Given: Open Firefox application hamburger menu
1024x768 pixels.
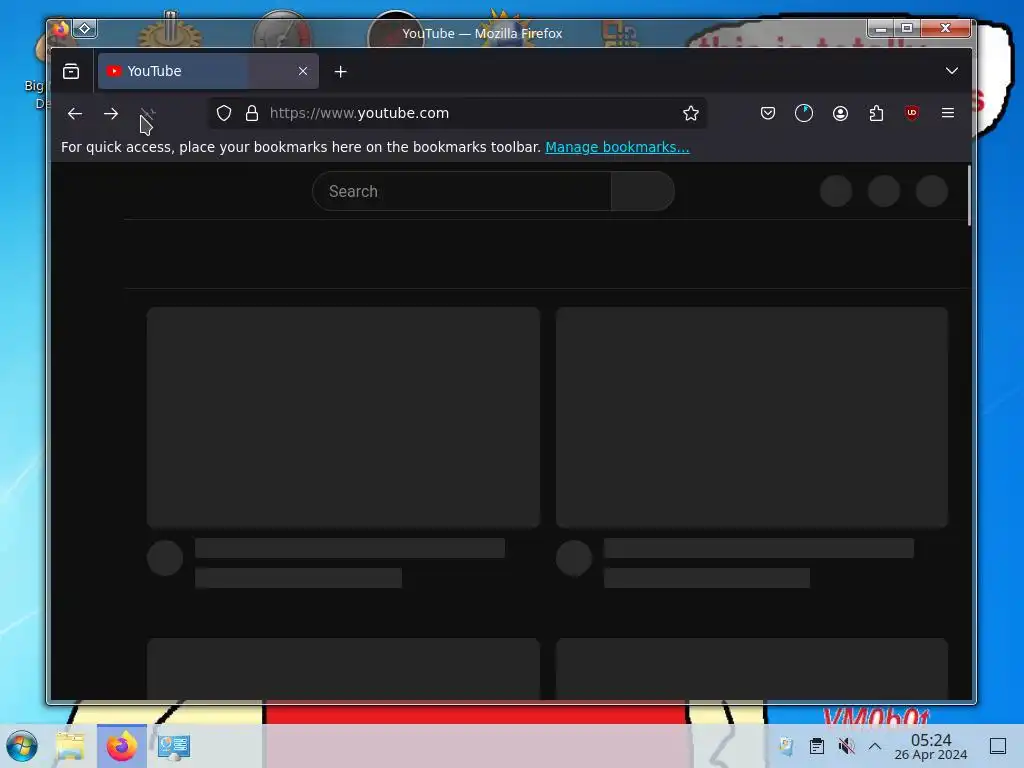Looking at the screenshot, I should pyautogui.click(x=948, y=114).
